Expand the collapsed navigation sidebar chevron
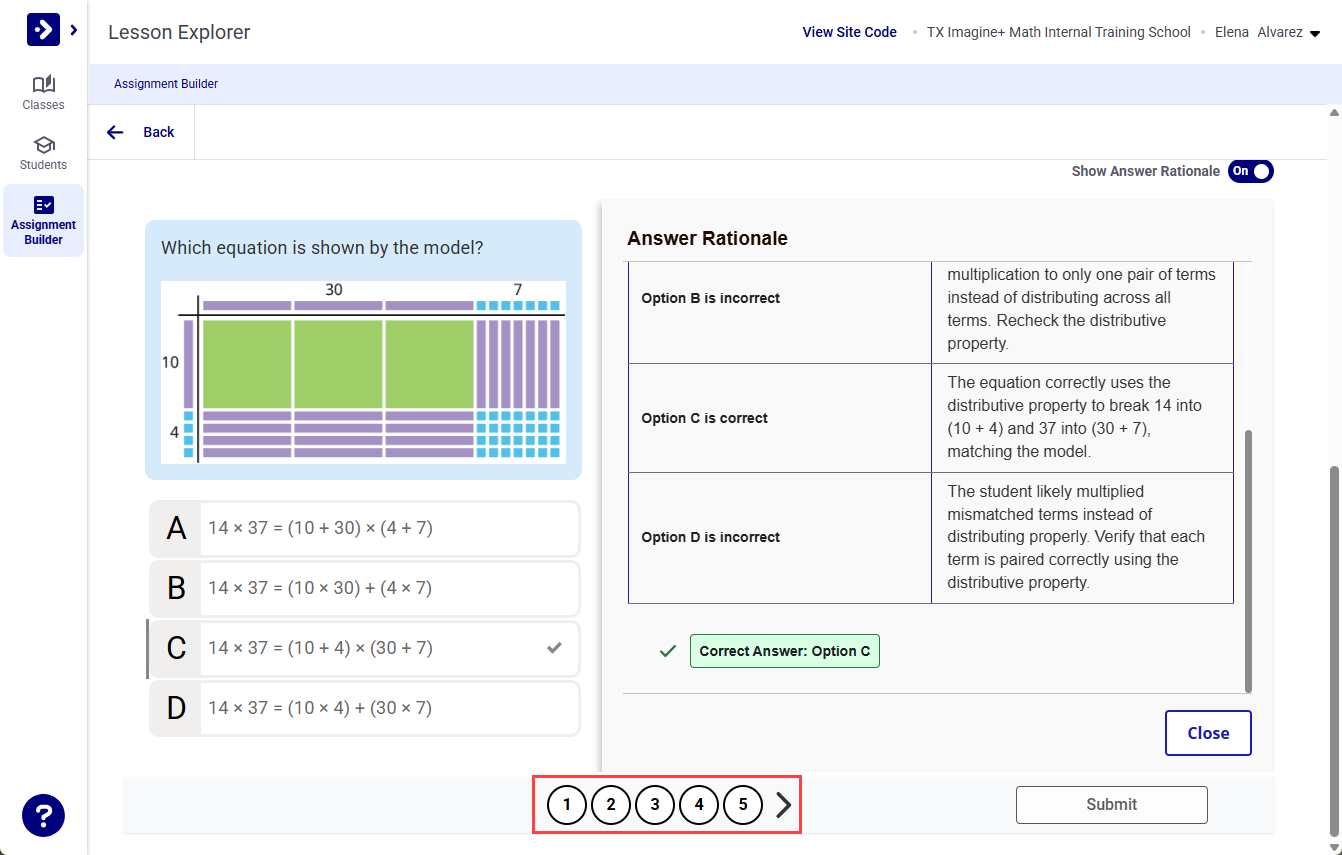The width and height of the screenshot is (1342, 855). (x=71, y=29)
